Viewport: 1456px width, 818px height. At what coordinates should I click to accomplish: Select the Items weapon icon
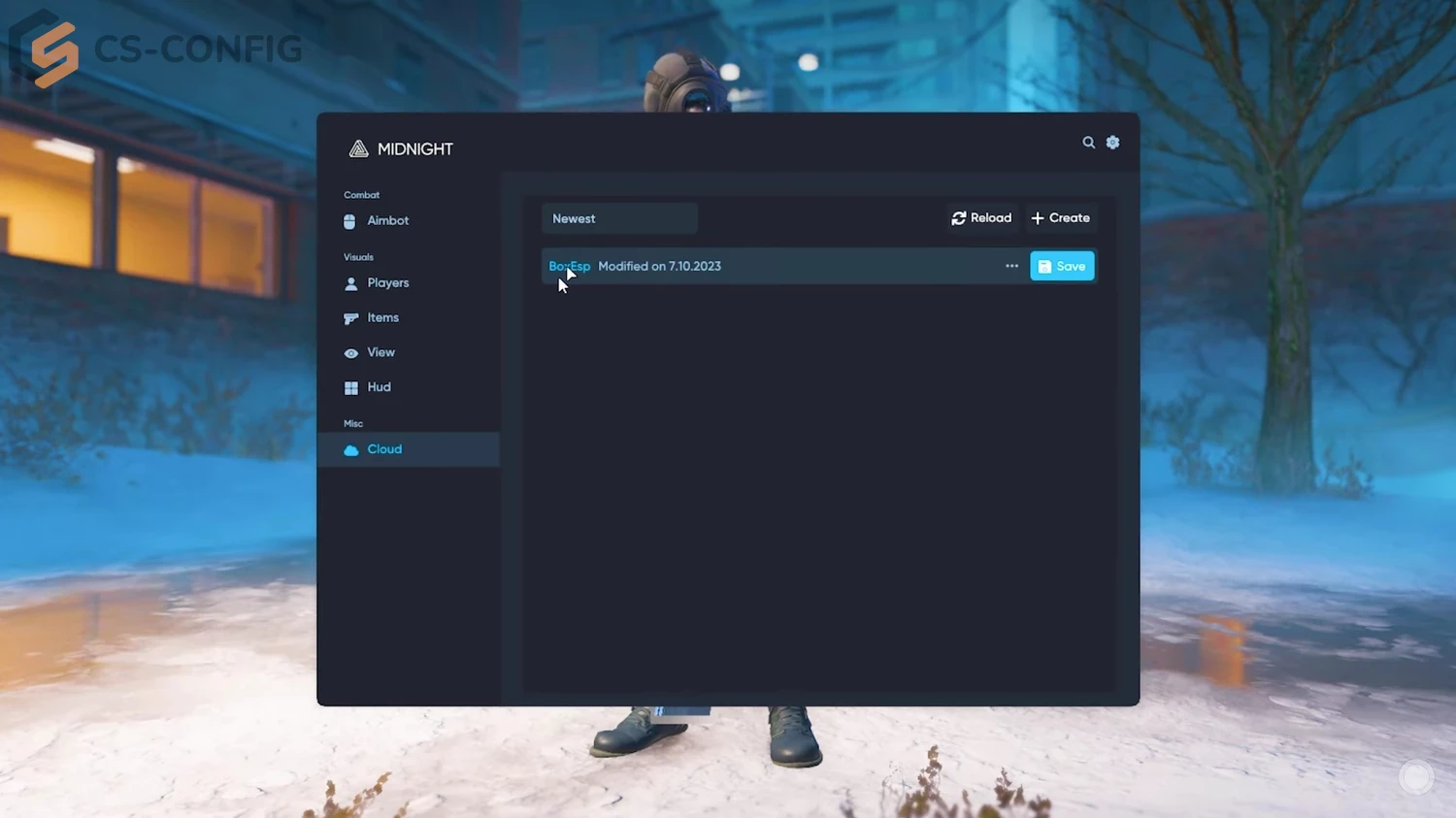349,317
